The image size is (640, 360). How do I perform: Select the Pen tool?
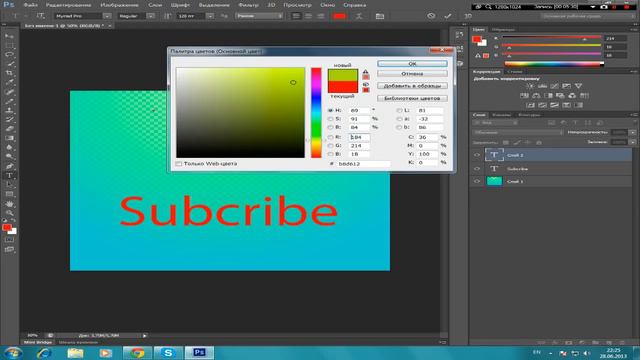coord(9,166)
